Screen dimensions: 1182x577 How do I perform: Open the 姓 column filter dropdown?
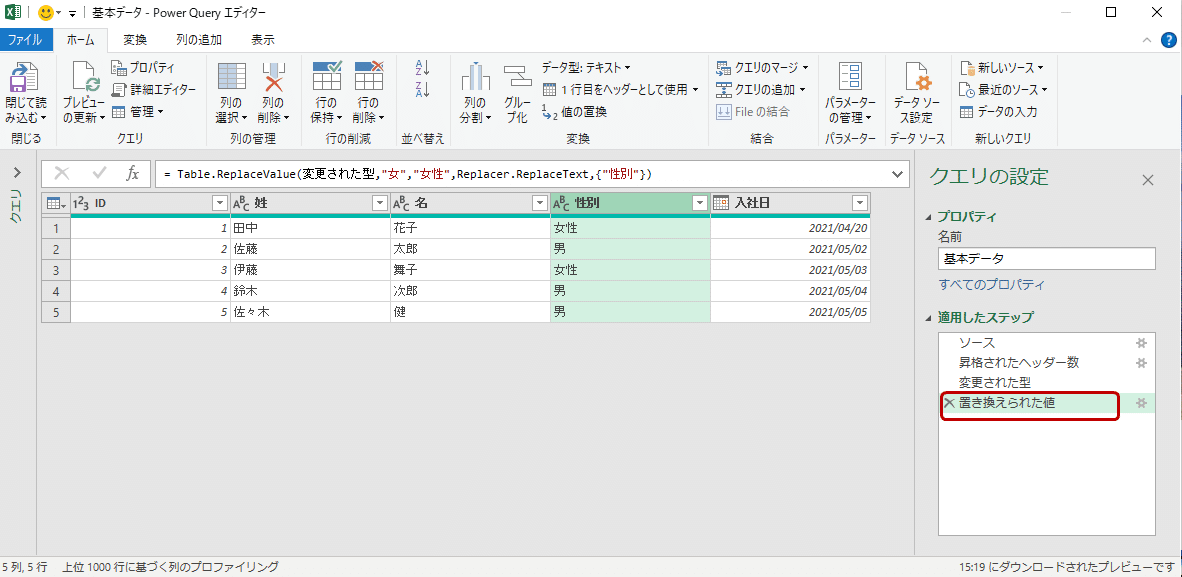379,203
